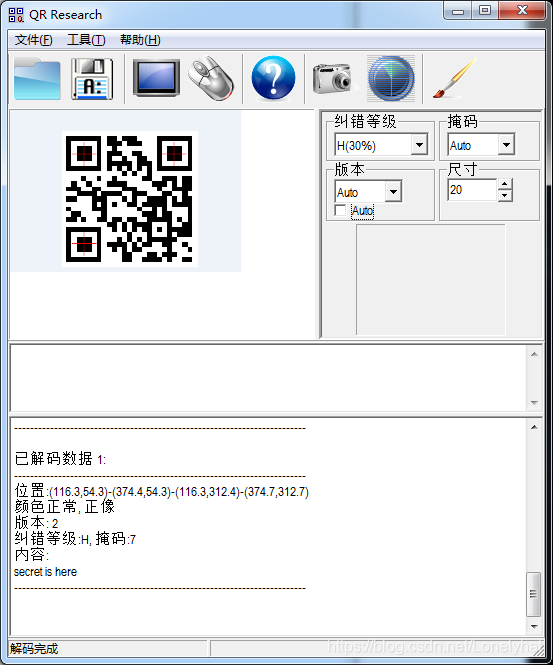Image resolution: width=553 pixels, height=665 pixels.
Task: Click the QR code image
Action: [130, 199]
